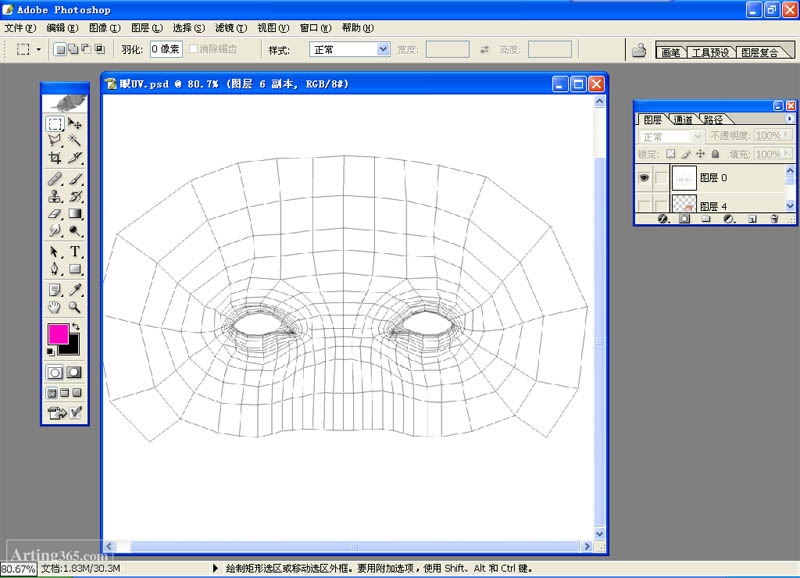Open the File Browser from options bar
The image size is (800, 578).
pos(639,50)
